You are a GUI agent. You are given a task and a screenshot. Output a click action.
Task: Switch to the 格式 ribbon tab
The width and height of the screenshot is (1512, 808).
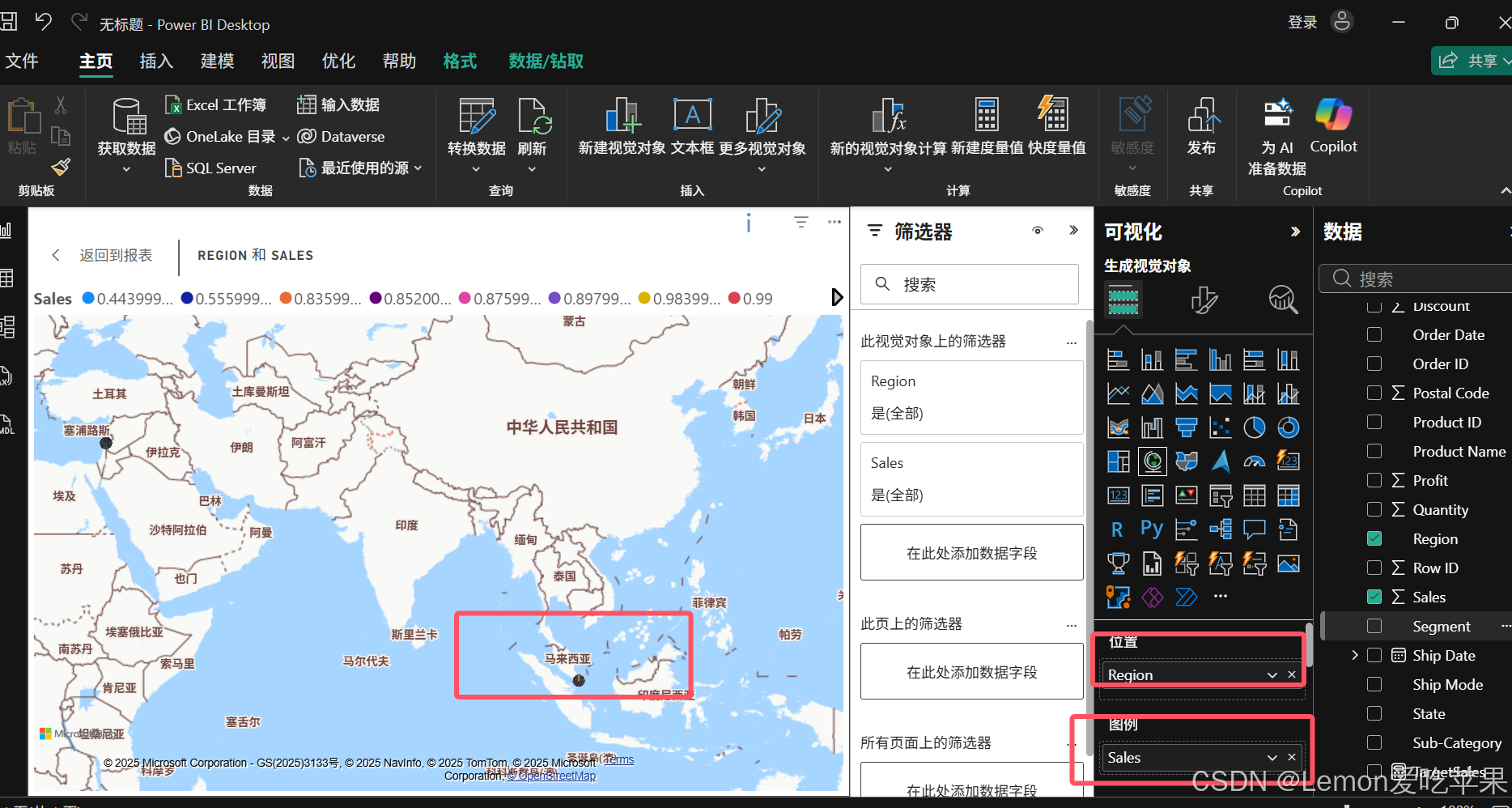point(460,61)
